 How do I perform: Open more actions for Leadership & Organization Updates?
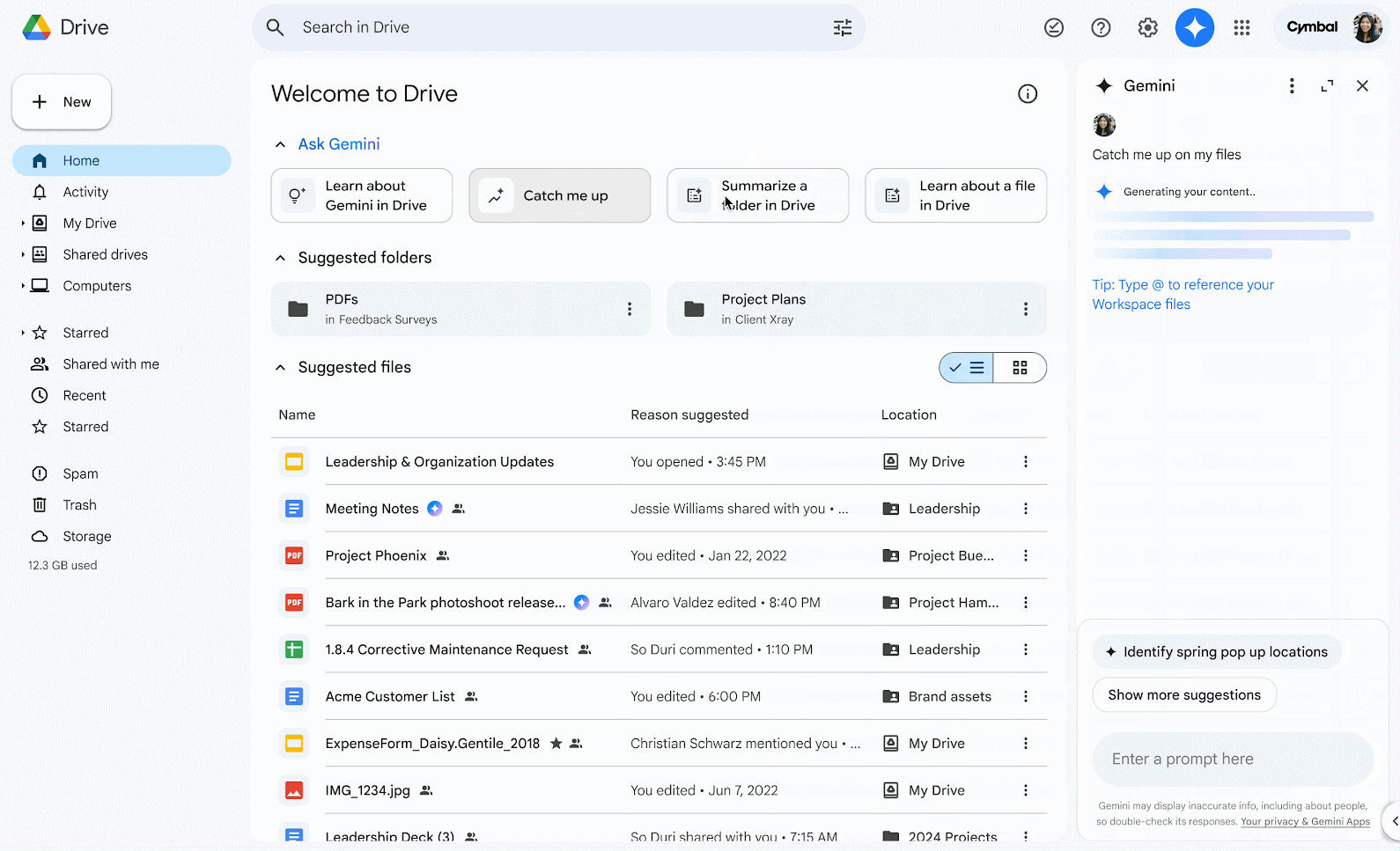[x=1025, y=462]
